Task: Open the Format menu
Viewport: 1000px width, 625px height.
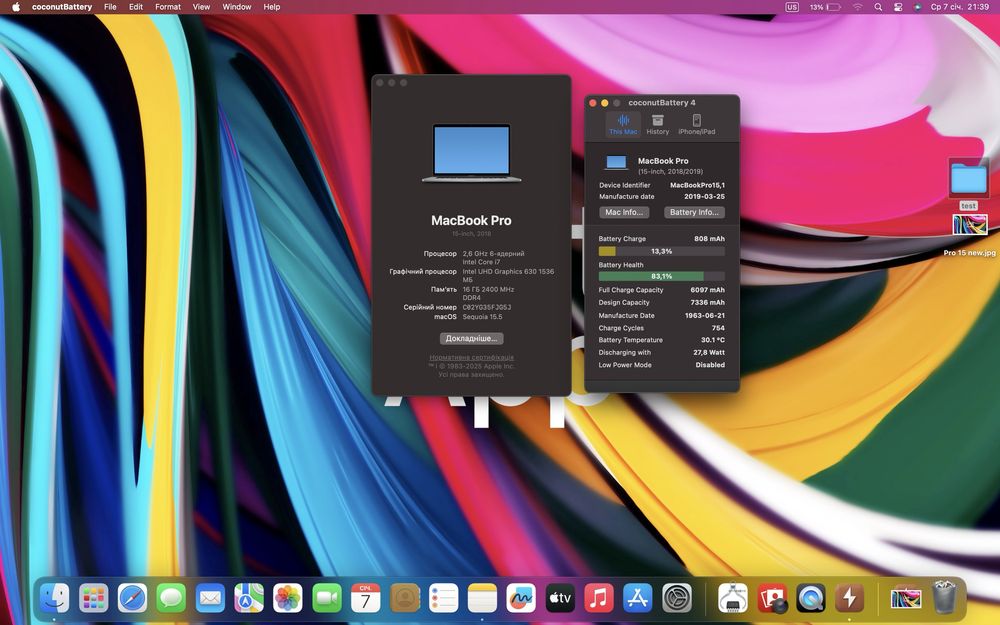Action: click(x=168, y=7)
